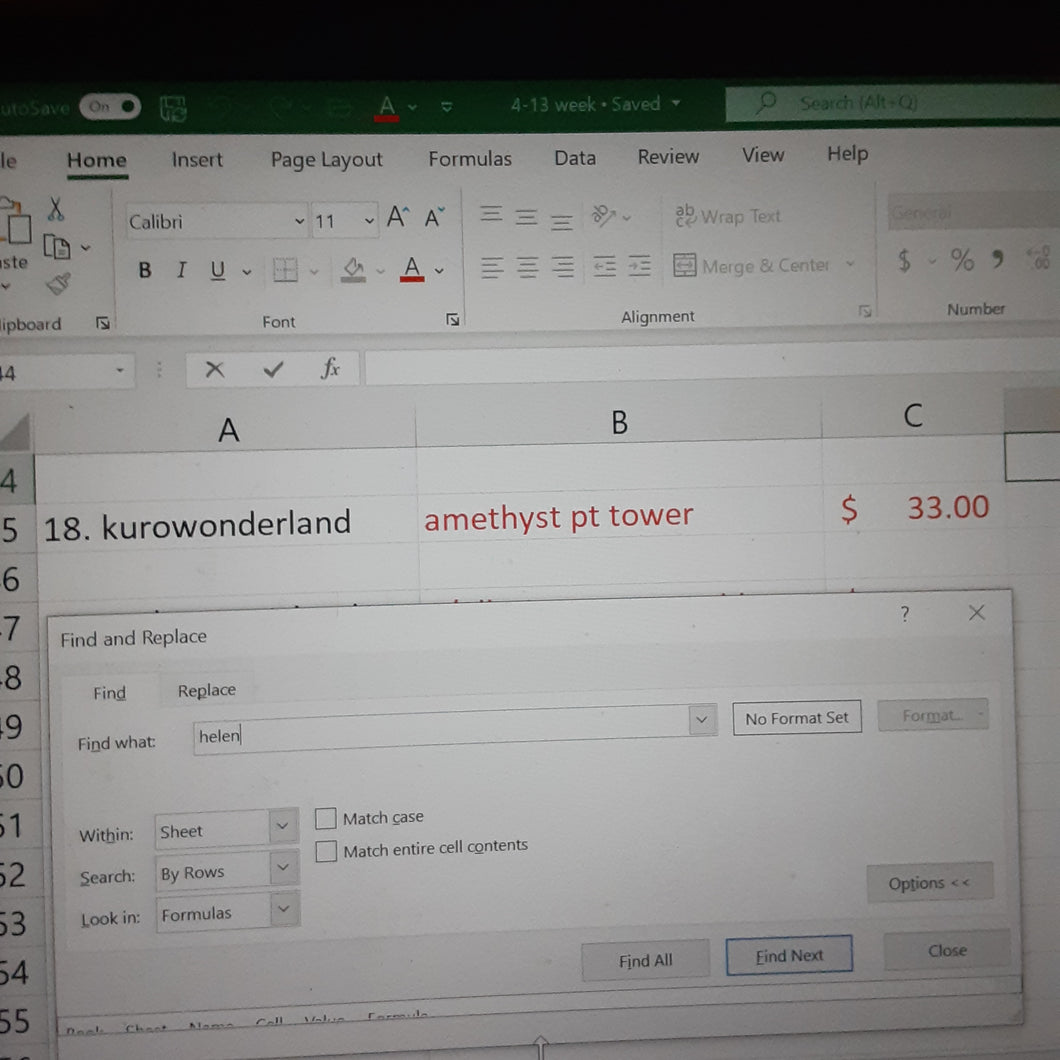1060x1060 pixels.
Task: Click the Format Painter brush icon
Action: (59, 283)
